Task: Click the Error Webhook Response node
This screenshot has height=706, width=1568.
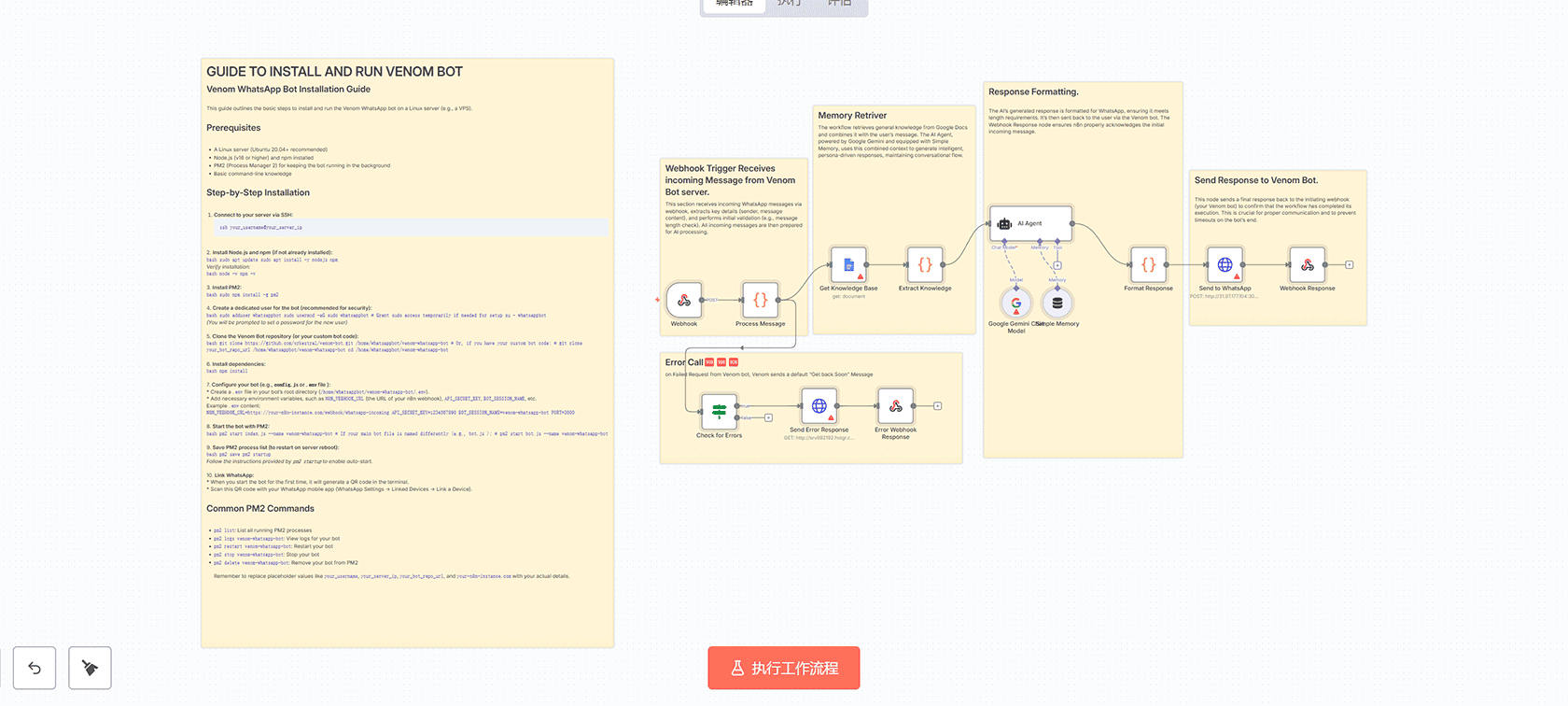Action: 895,406
